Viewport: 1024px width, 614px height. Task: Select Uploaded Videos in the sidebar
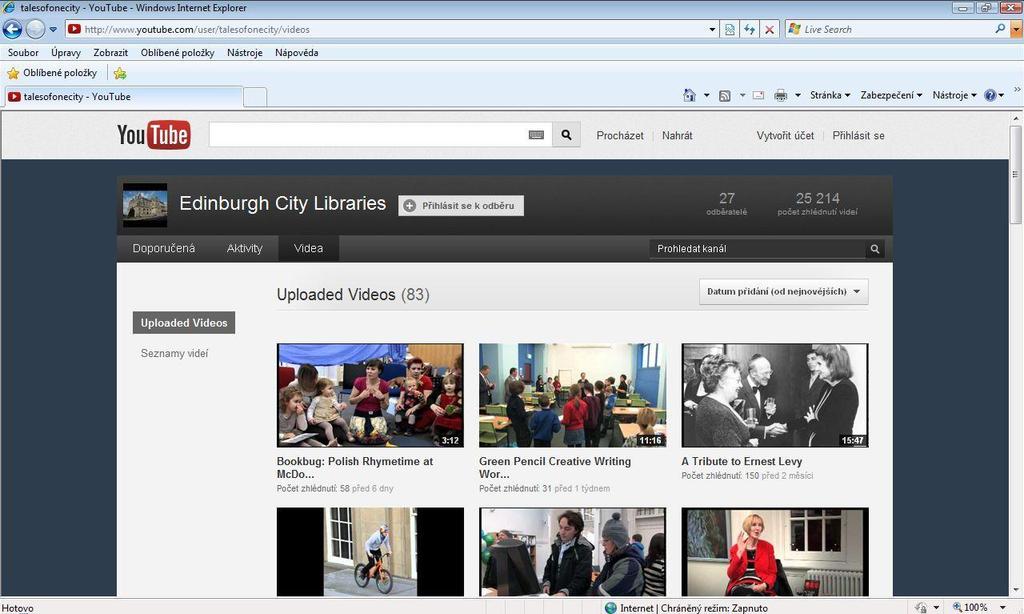pos(184,323)
